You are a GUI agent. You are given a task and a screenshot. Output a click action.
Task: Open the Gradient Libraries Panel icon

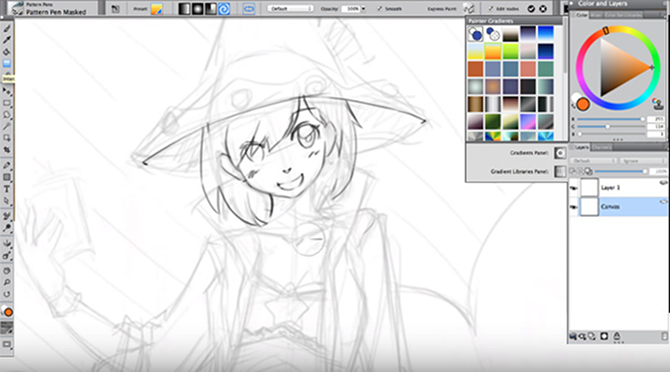560,171
